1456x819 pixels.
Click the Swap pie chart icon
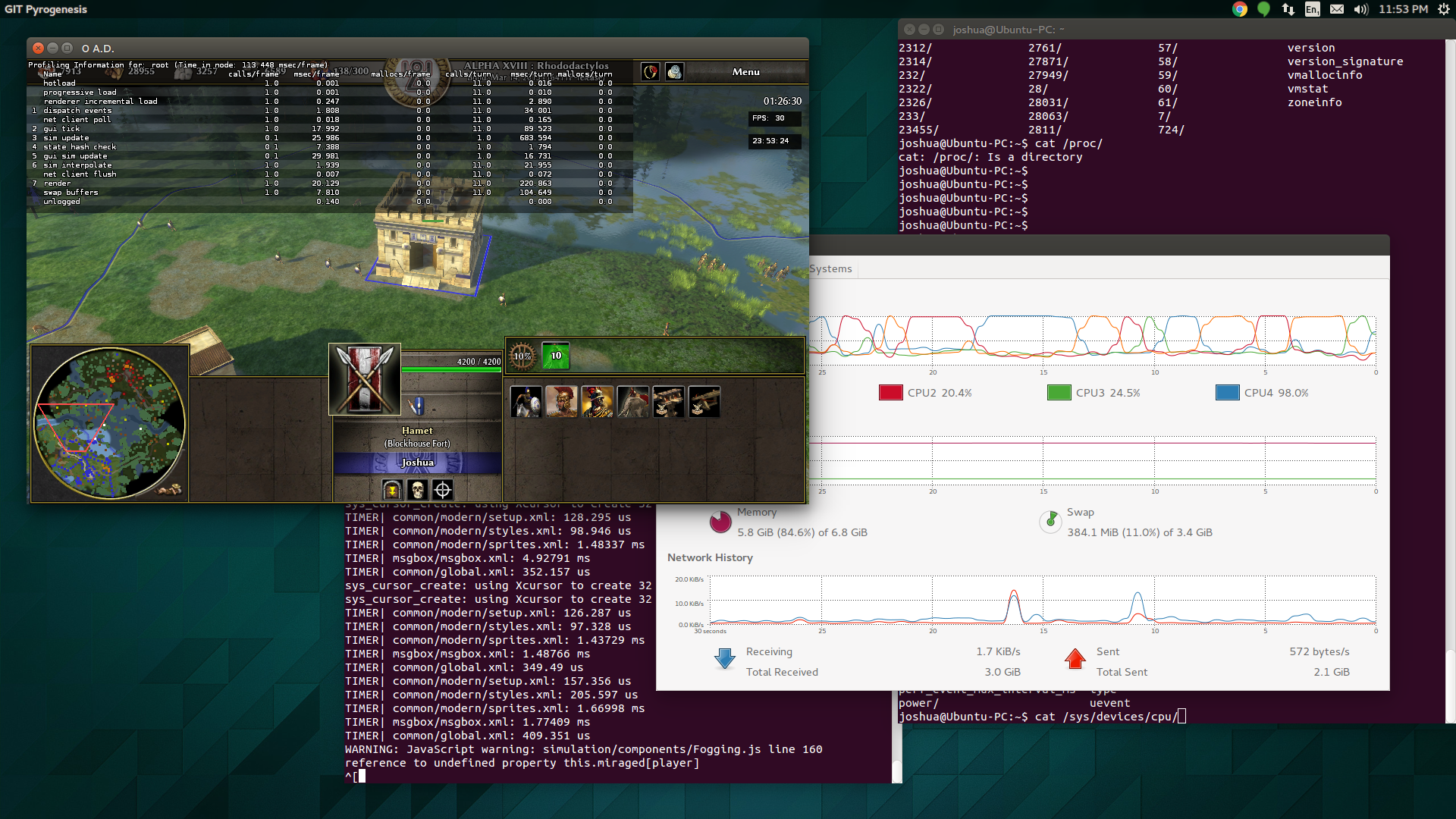pos(1050,522)
